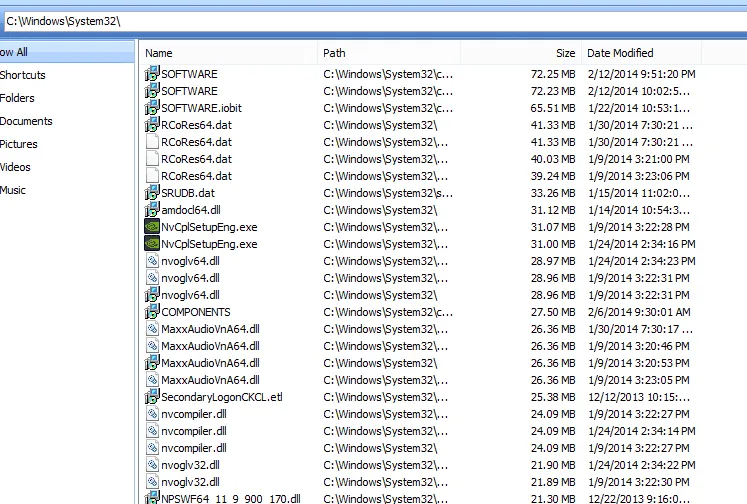Switch to the Pictures filter
This screenshot has width=747, height=504.
[x=19, y=144]
